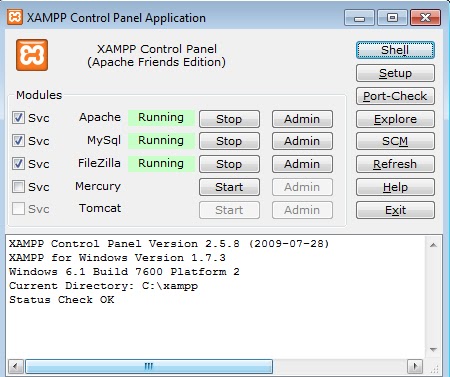The height and width of the screenshot is (377, 450).
Task: Open the Shell button
Action: point(395,50)
